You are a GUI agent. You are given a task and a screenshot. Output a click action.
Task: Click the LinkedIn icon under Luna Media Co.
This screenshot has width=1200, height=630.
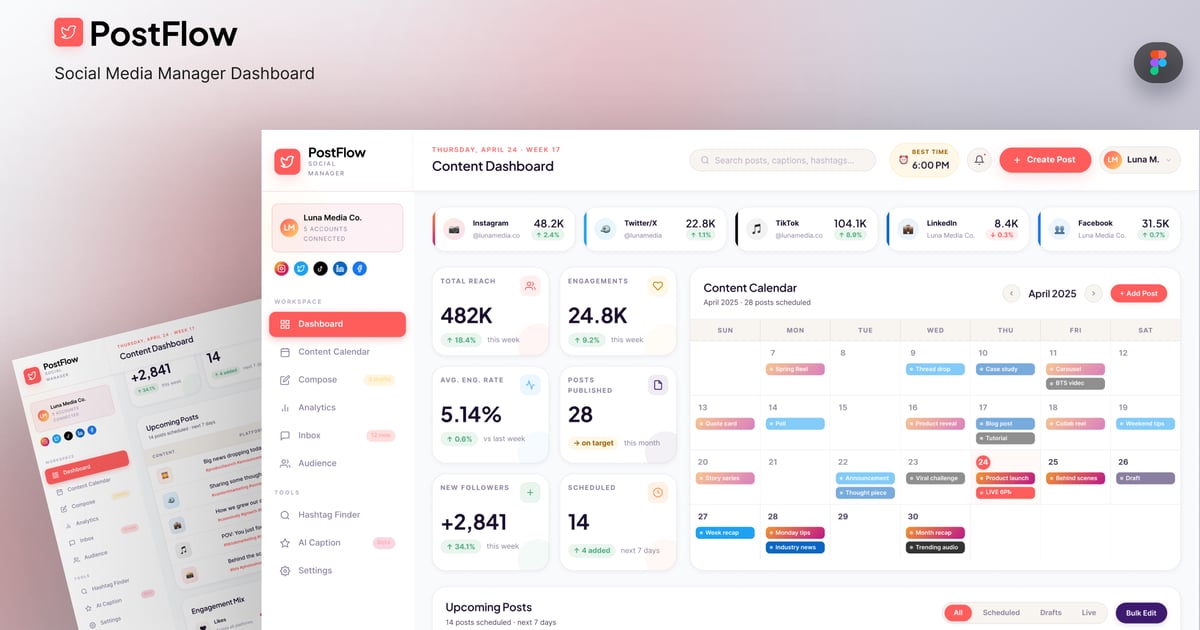pyautogui.click(x=340, y=268)
